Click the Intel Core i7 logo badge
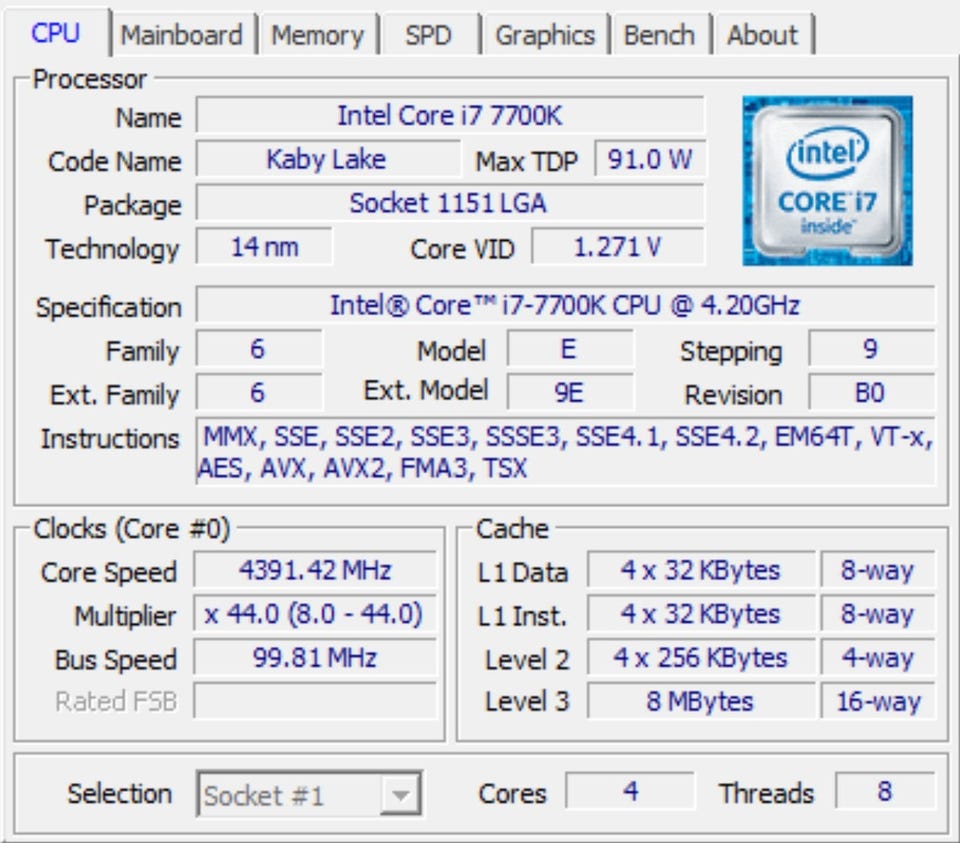The width and height of the screenshot is (960, 843). [x=827, y=181]
